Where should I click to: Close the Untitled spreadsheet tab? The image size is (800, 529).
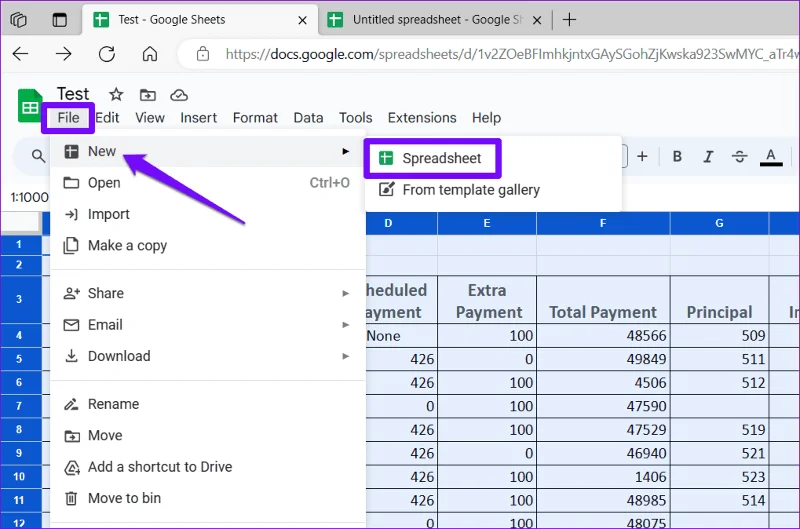(537, 20)
